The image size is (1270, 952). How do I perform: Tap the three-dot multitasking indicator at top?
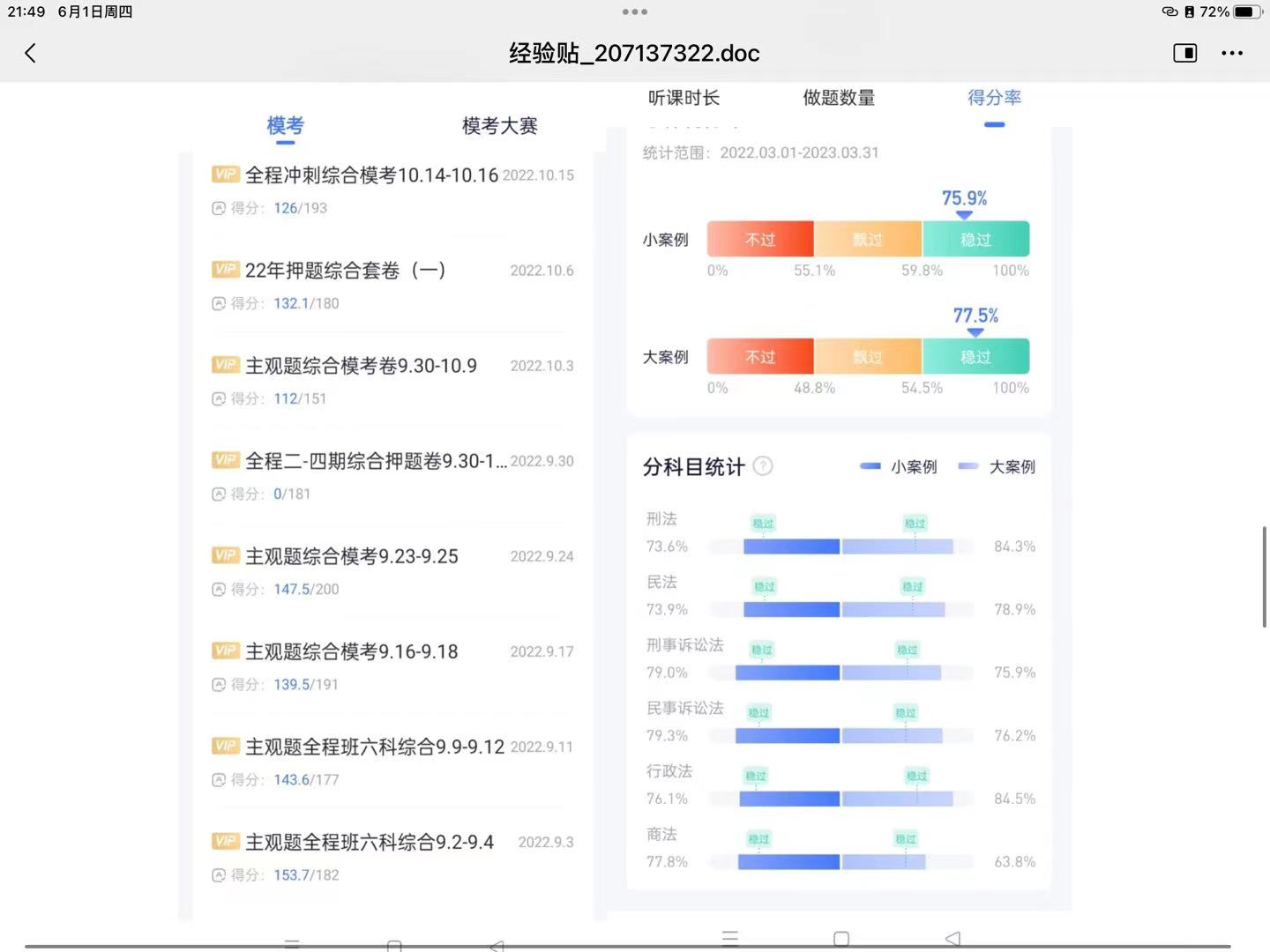coord(634,11)
